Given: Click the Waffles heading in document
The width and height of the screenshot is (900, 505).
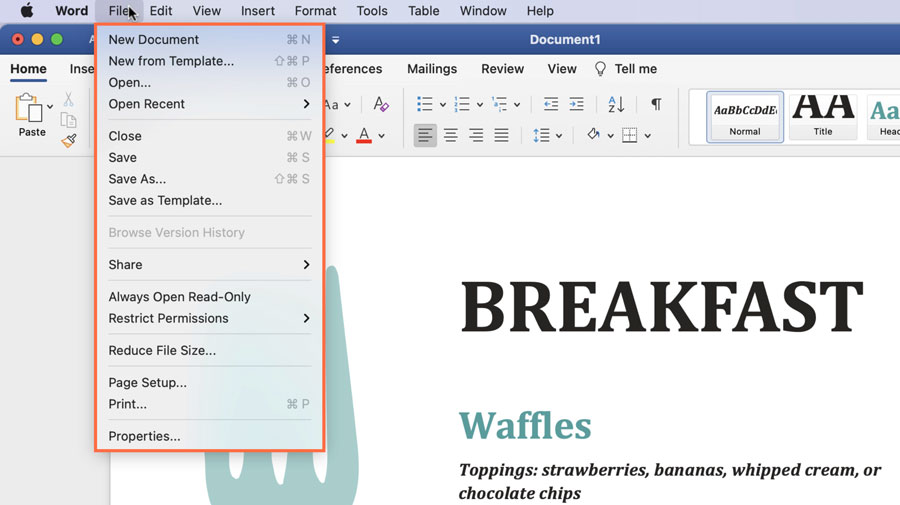Looking at the screenshot, I should pyautogui.click(x=525, y=425).
